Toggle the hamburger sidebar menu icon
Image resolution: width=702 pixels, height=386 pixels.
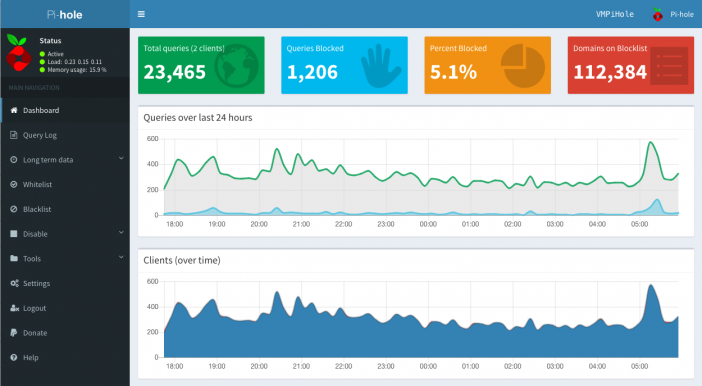141,14
